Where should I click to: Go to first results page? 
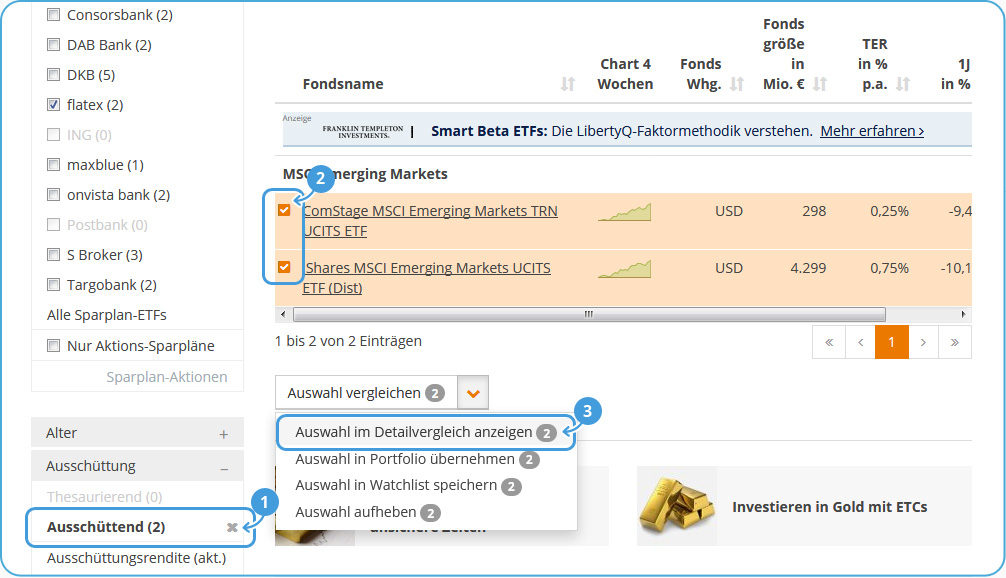click(829, 342)
